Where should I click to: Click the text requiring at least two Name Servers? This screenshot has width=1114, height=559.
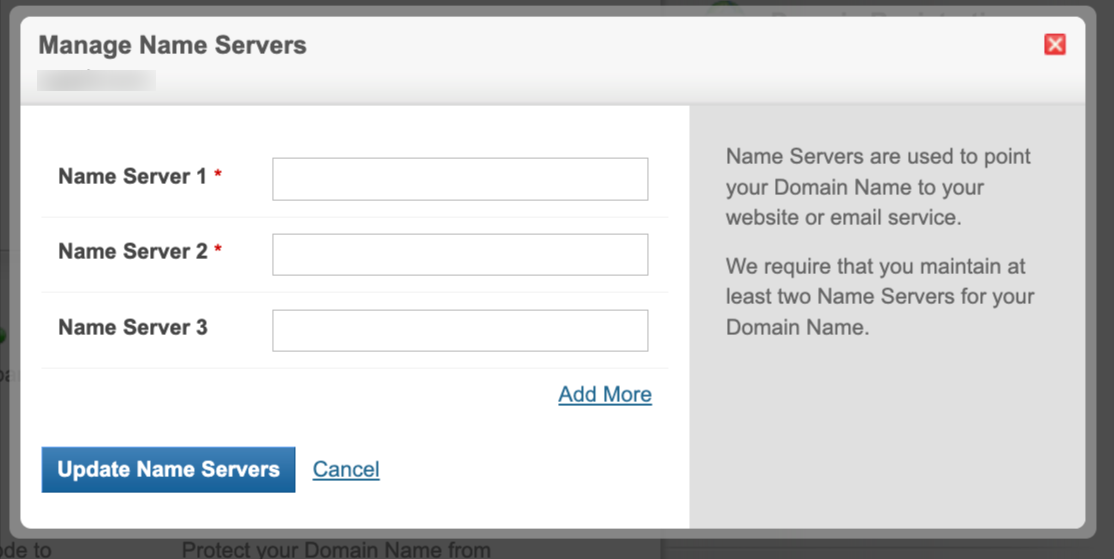point(879,297)
